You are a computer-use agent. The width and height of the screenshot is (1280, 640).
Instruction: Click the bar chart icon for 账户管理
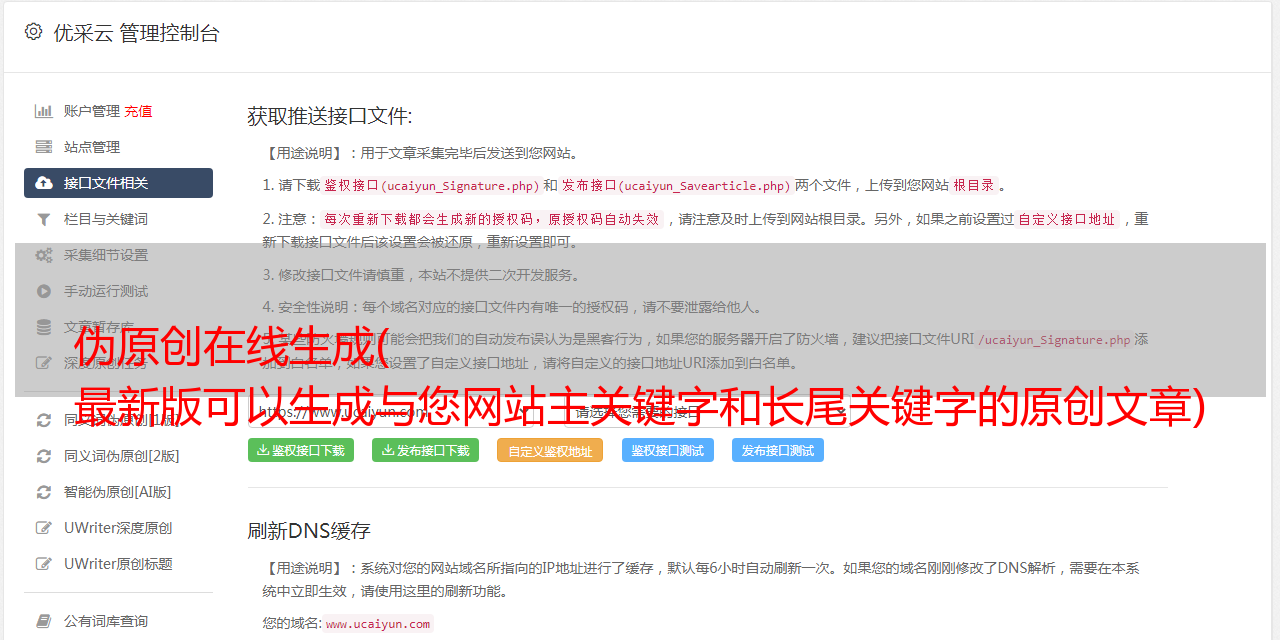[x=44, y=111]
